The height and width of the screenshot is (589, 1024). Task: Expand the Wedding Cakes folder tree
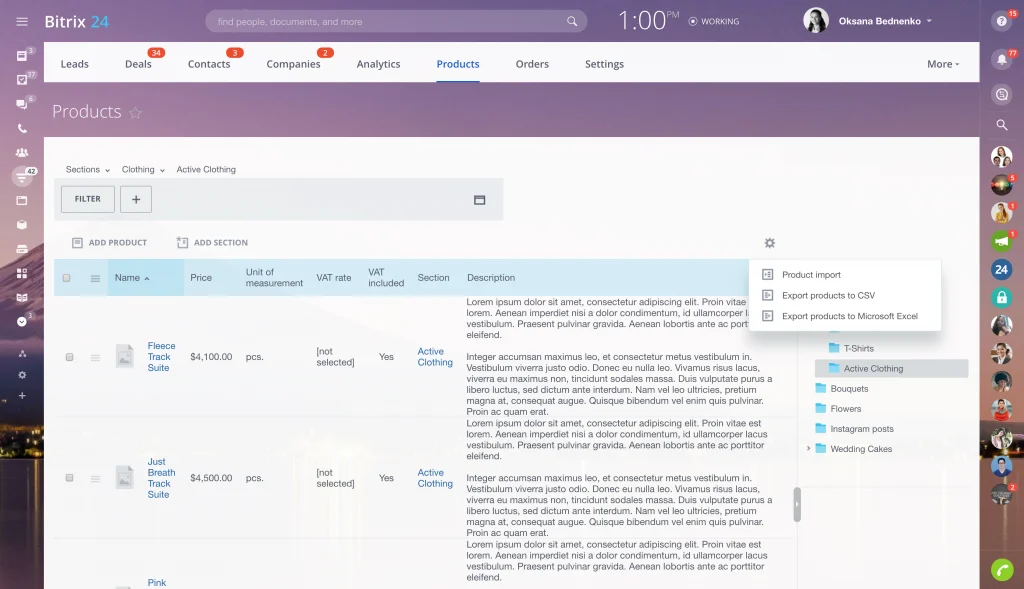[x=808, y=449]
